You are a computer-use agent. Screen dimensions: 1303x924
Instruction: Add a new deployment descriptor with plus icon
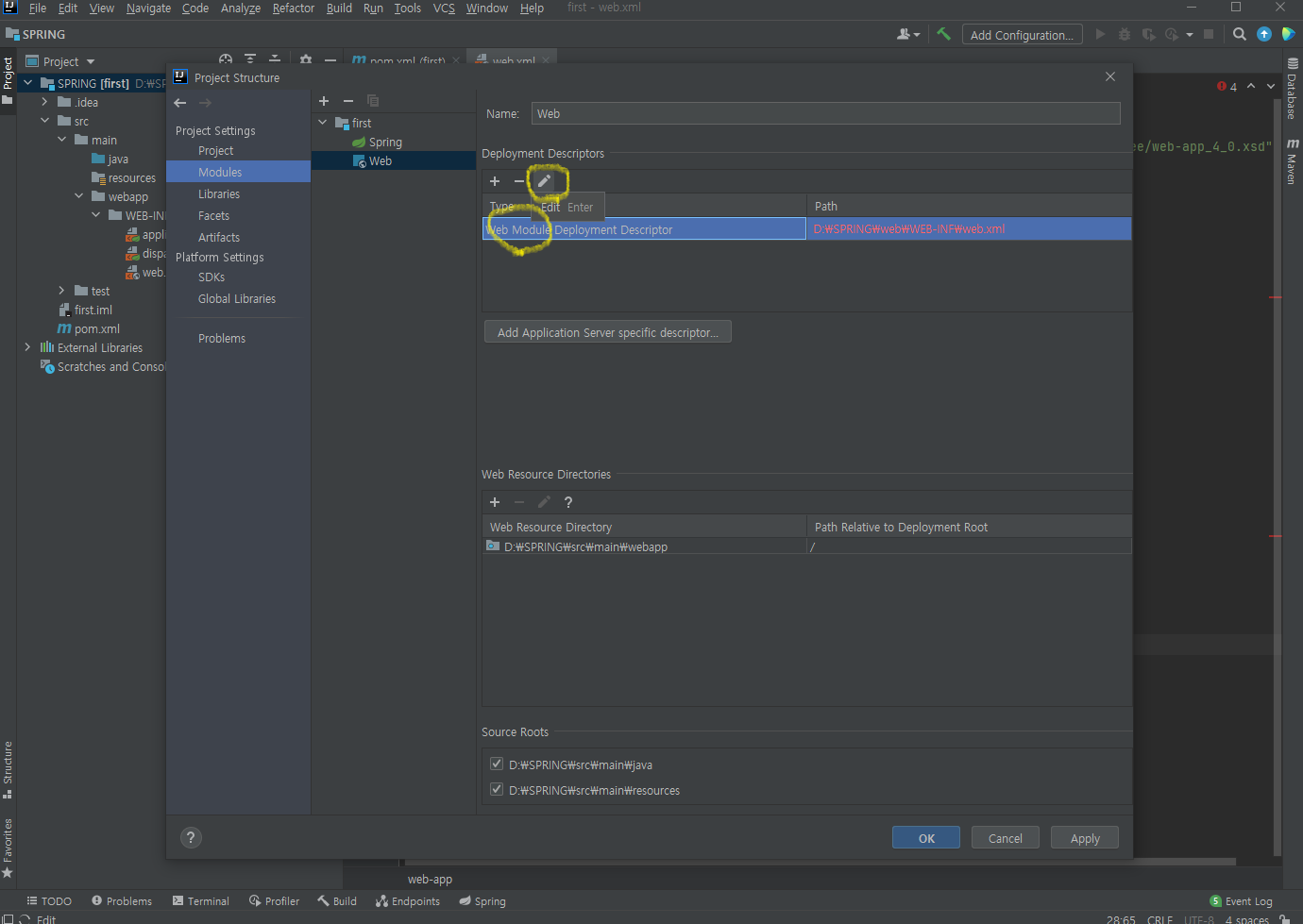[495, 181]
